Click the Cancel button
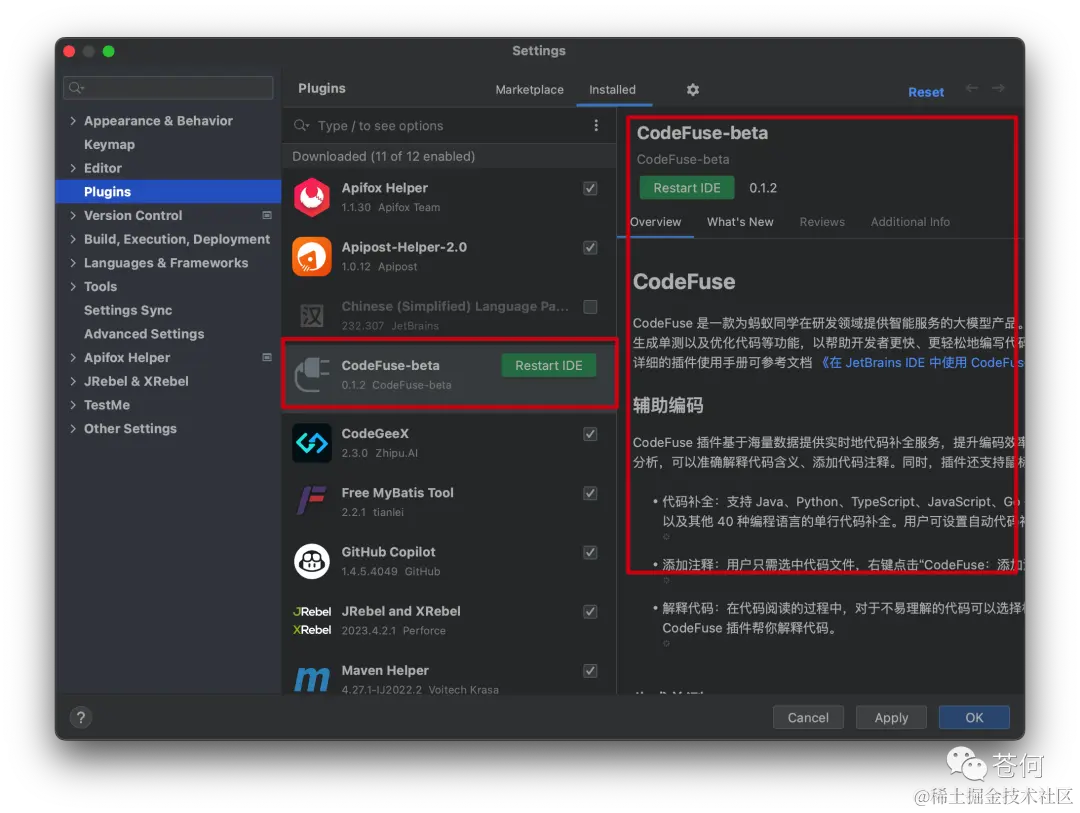Screen dimensions: 1080x813 [808, 717]
